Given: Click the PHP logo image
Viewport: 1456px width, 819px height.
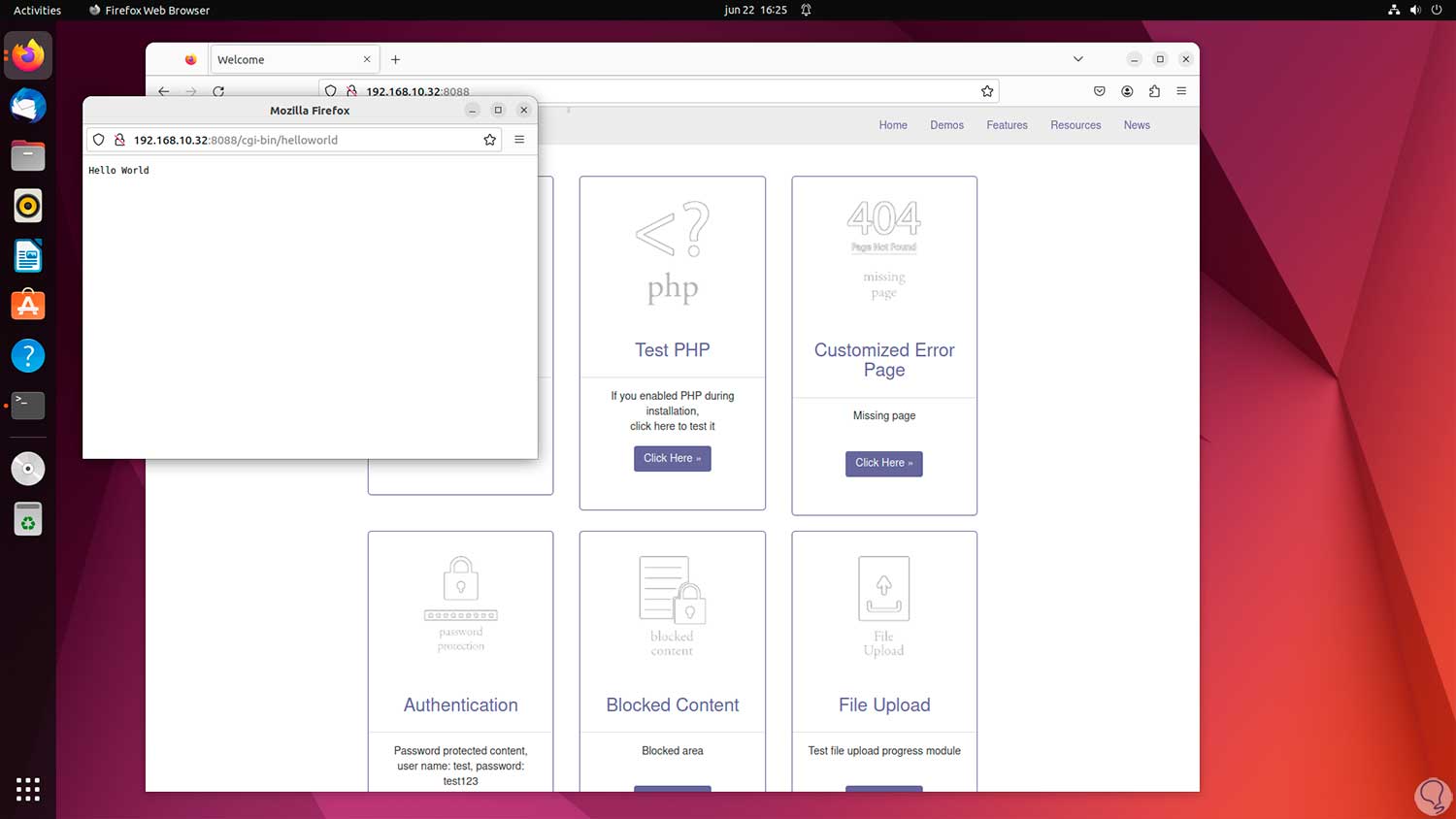Looking at the screenshot, I should pos(673,252).
